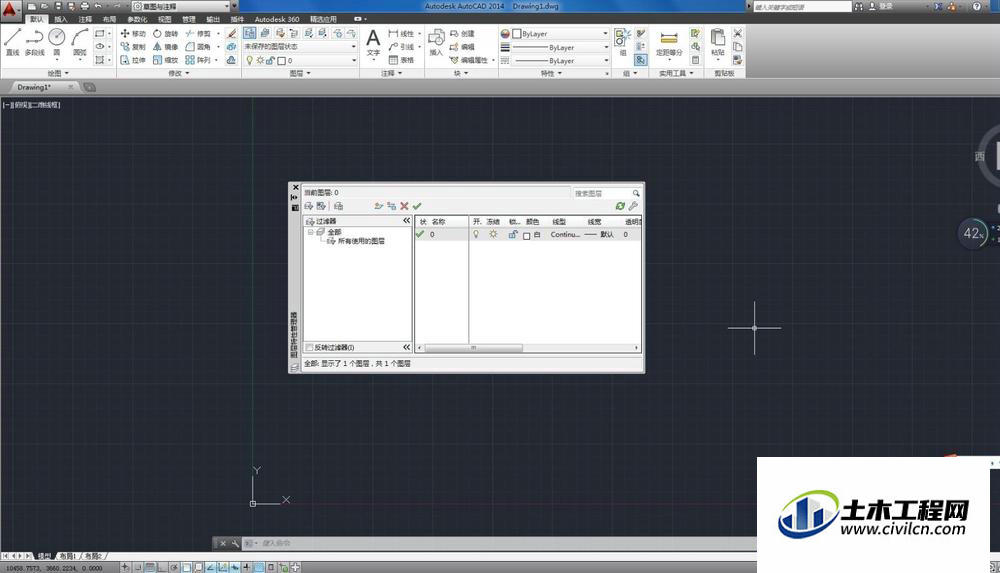
Task: Switch to the 注释 ribbon tab
Action: coord(85,19)
